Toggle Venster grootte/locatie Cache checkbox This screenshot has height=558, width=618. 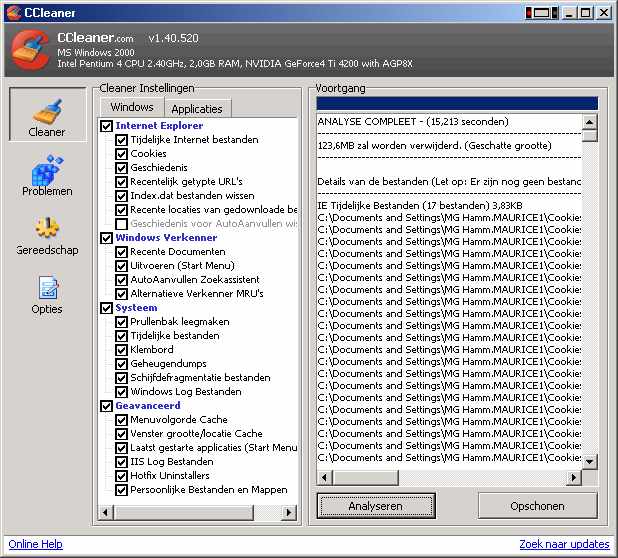(121, 434)
